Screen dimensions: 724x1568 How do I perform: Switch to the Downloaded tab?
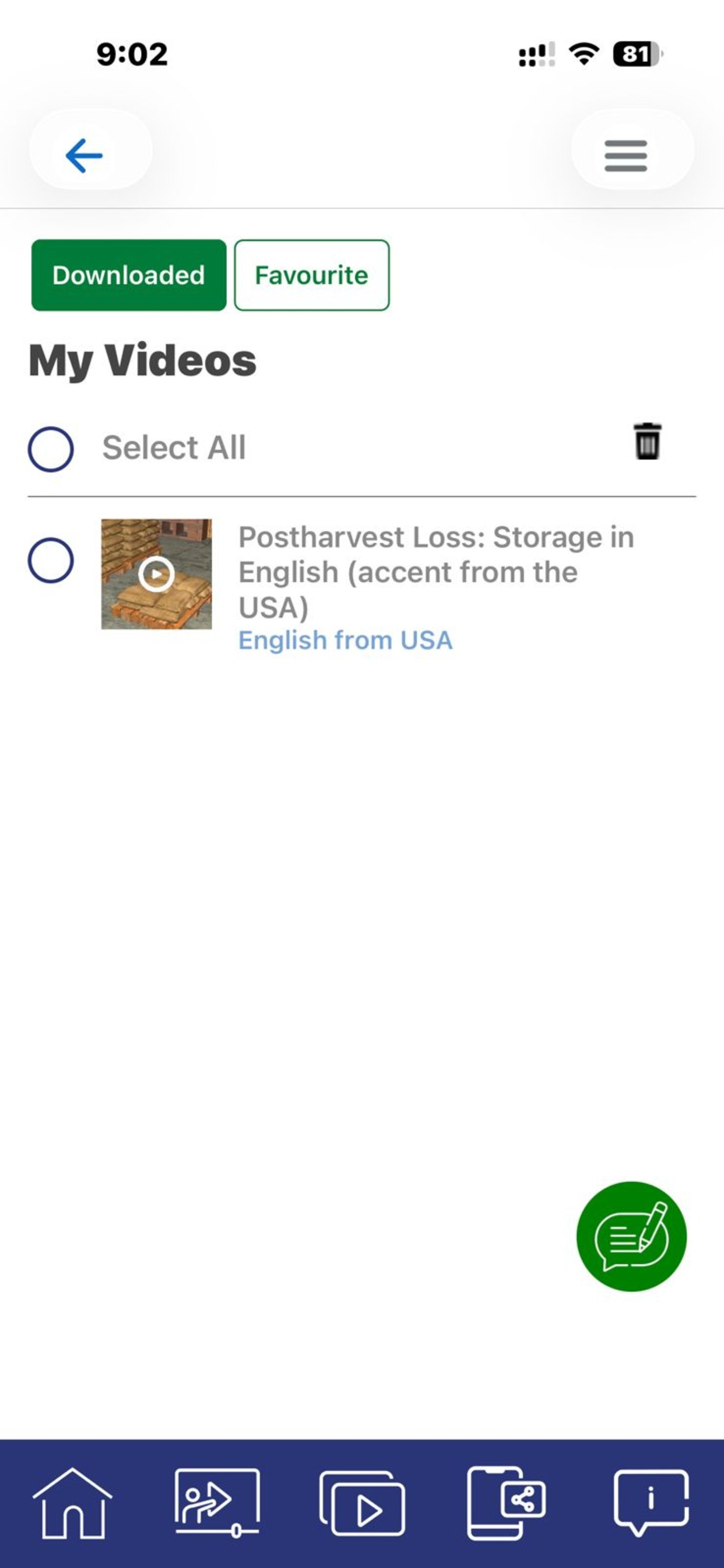pos(129,275)
